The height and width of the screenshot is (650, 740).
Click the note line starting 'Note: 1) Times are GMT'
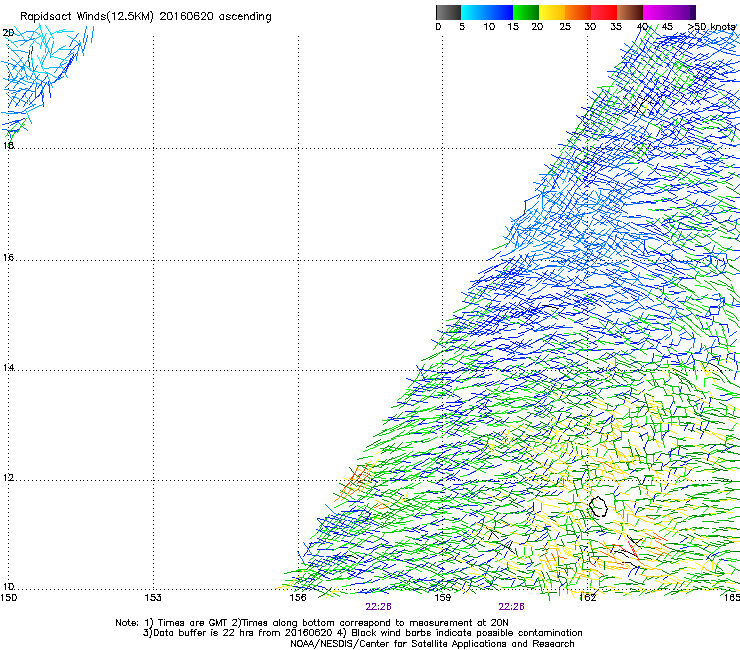tap(312, 623)
